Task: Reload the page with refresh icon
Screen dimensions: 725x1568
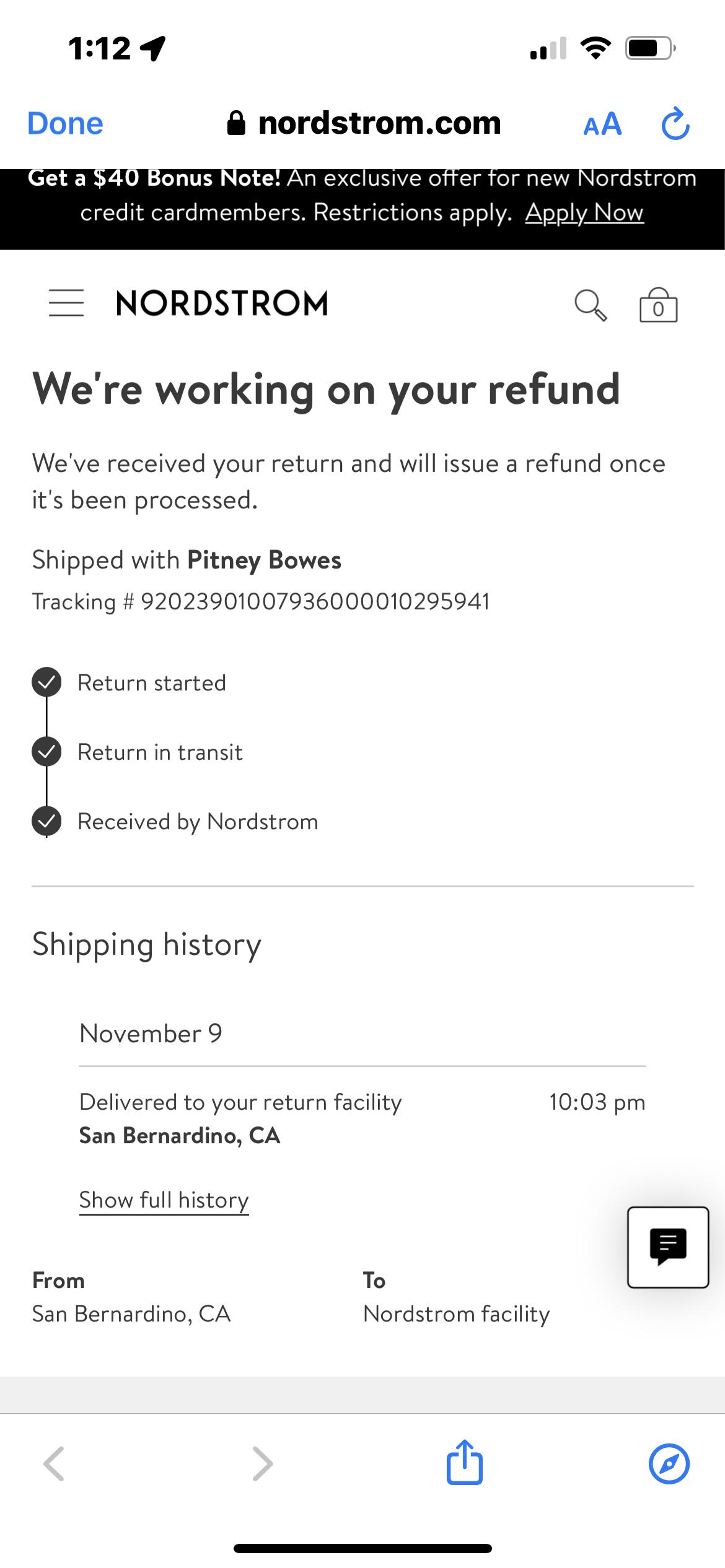Action: coord(675,124)
